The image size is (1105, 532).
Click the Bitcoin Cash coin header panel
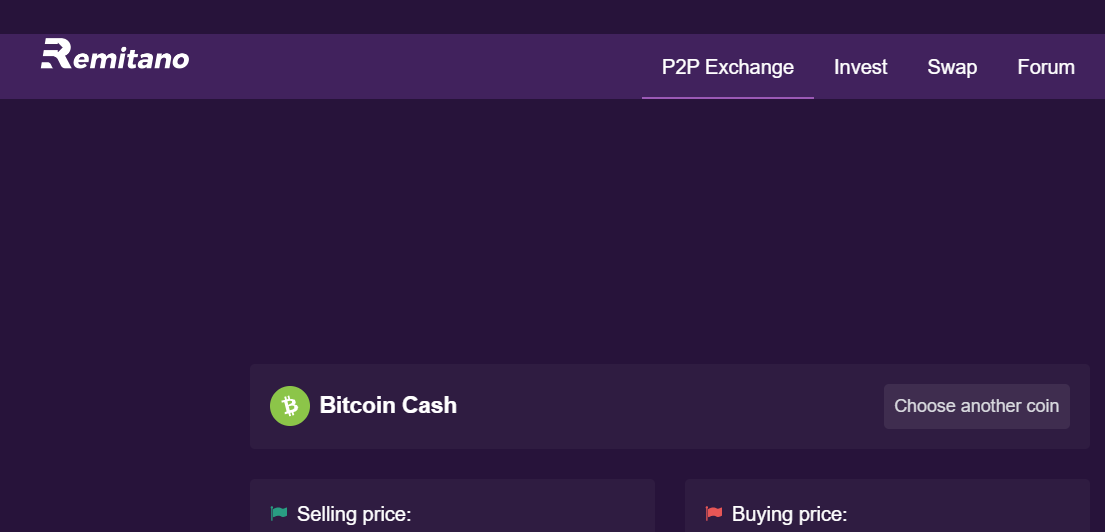pos(669,407)
